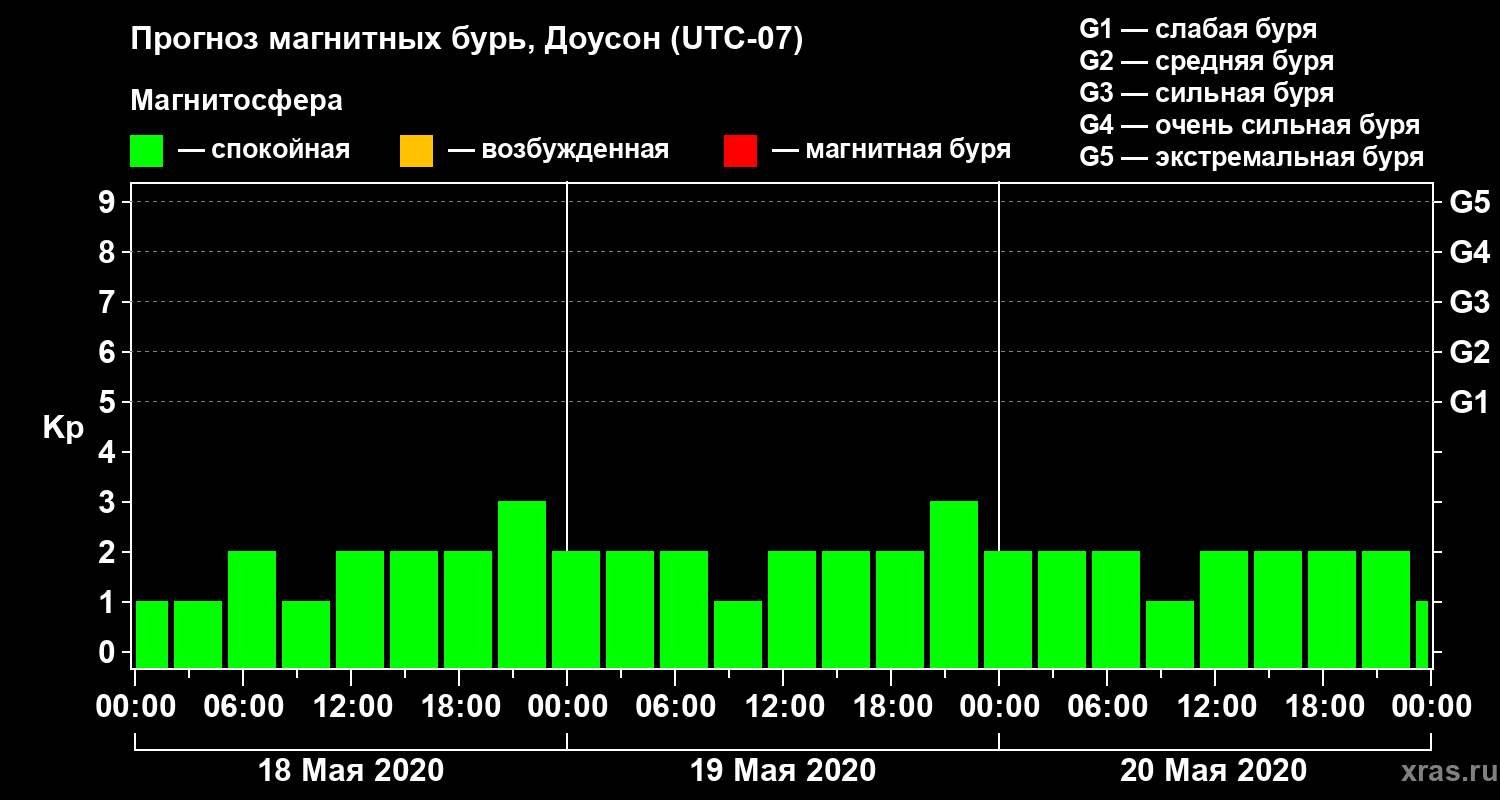Click the orange 'возбужденная' legend swatch

[x=416, y=151]
